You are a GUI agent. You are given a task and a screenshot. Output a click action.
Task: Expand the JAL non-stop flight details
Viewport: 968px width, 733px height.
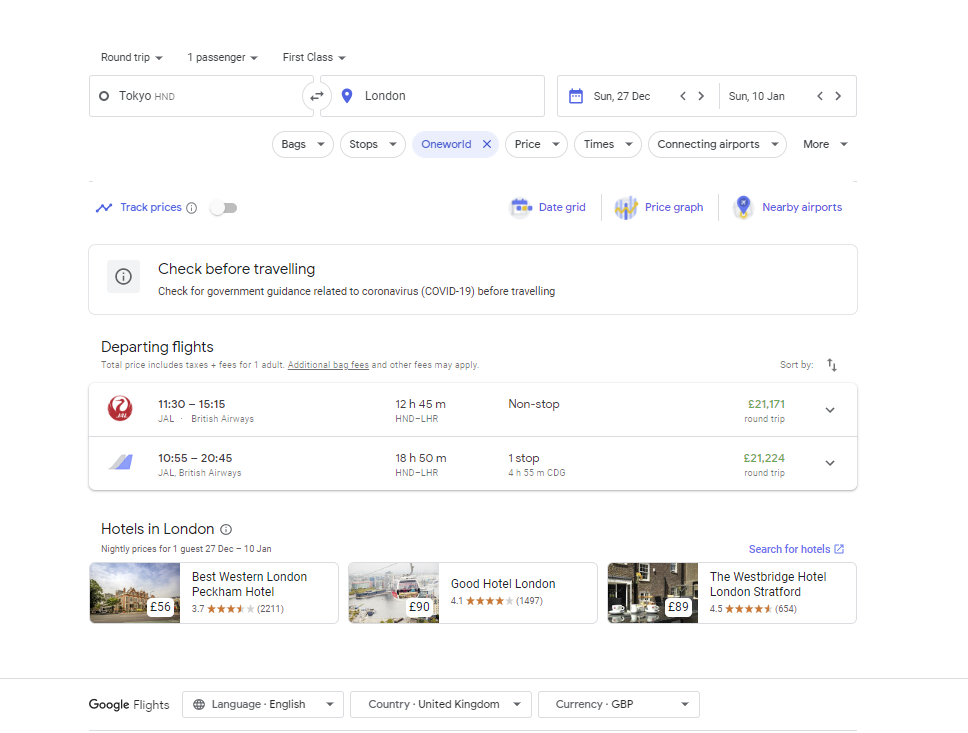coord(830,410)
